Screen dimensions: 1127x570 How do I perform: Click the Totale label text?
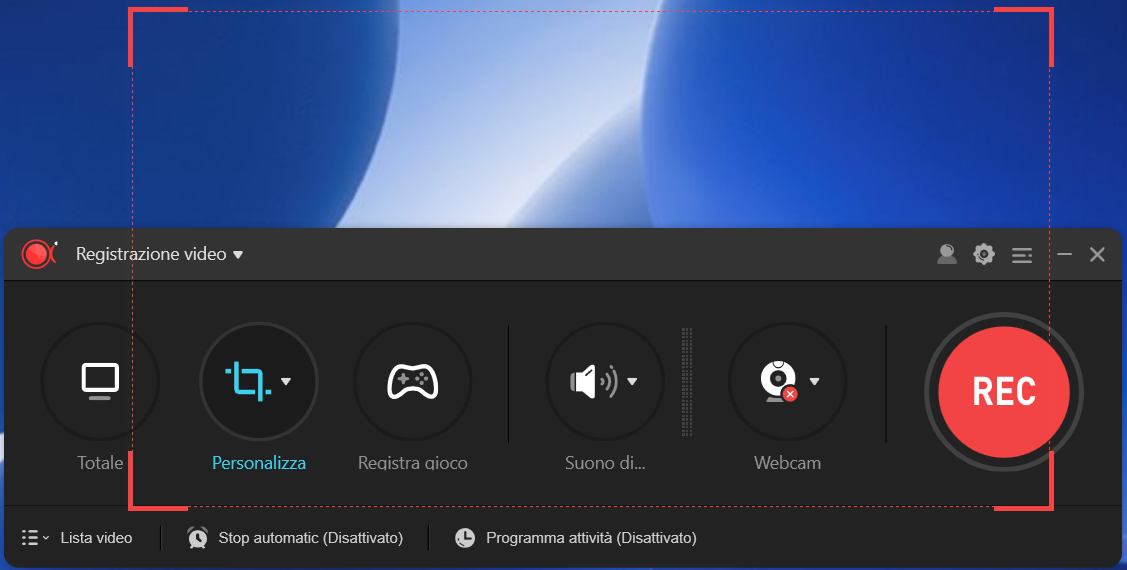tap(100, 463)
